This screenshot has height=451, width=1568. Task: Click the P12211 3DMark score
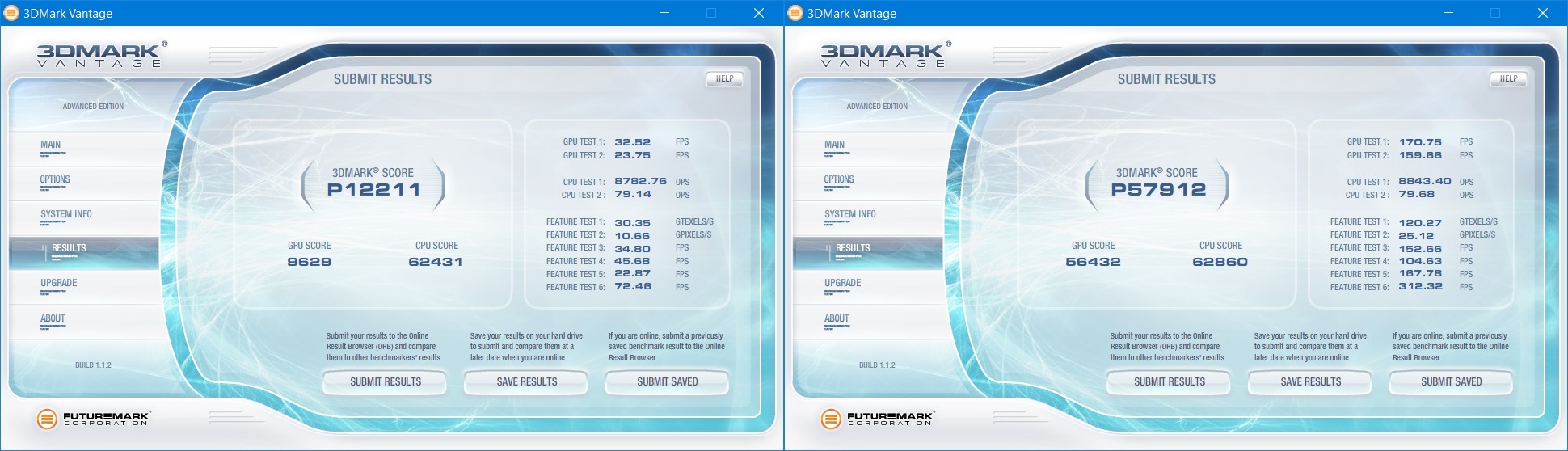click(373, 189)
